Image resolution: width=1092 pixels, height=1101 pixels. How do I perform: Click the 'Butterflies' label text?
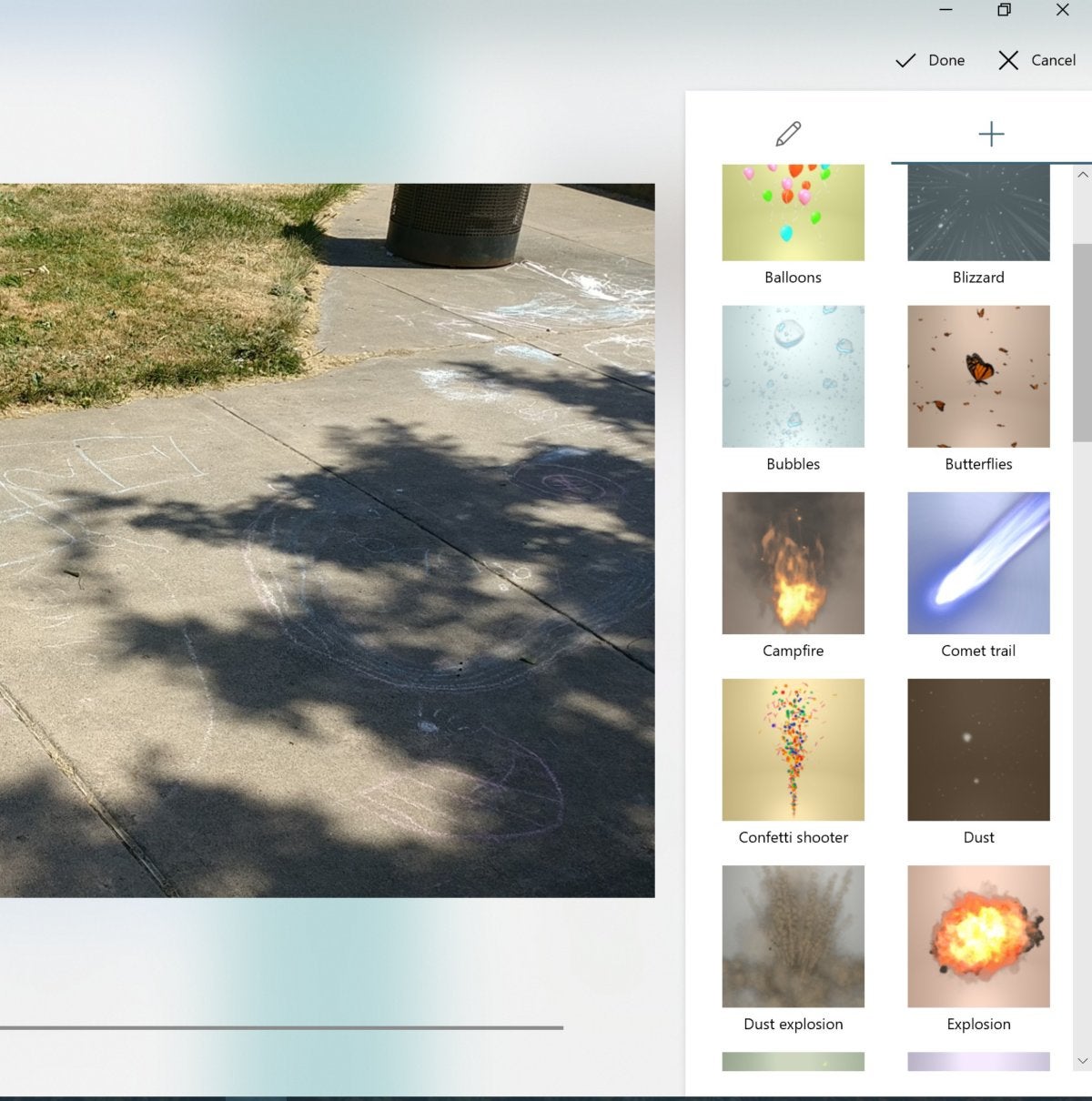tap(978, 464)
